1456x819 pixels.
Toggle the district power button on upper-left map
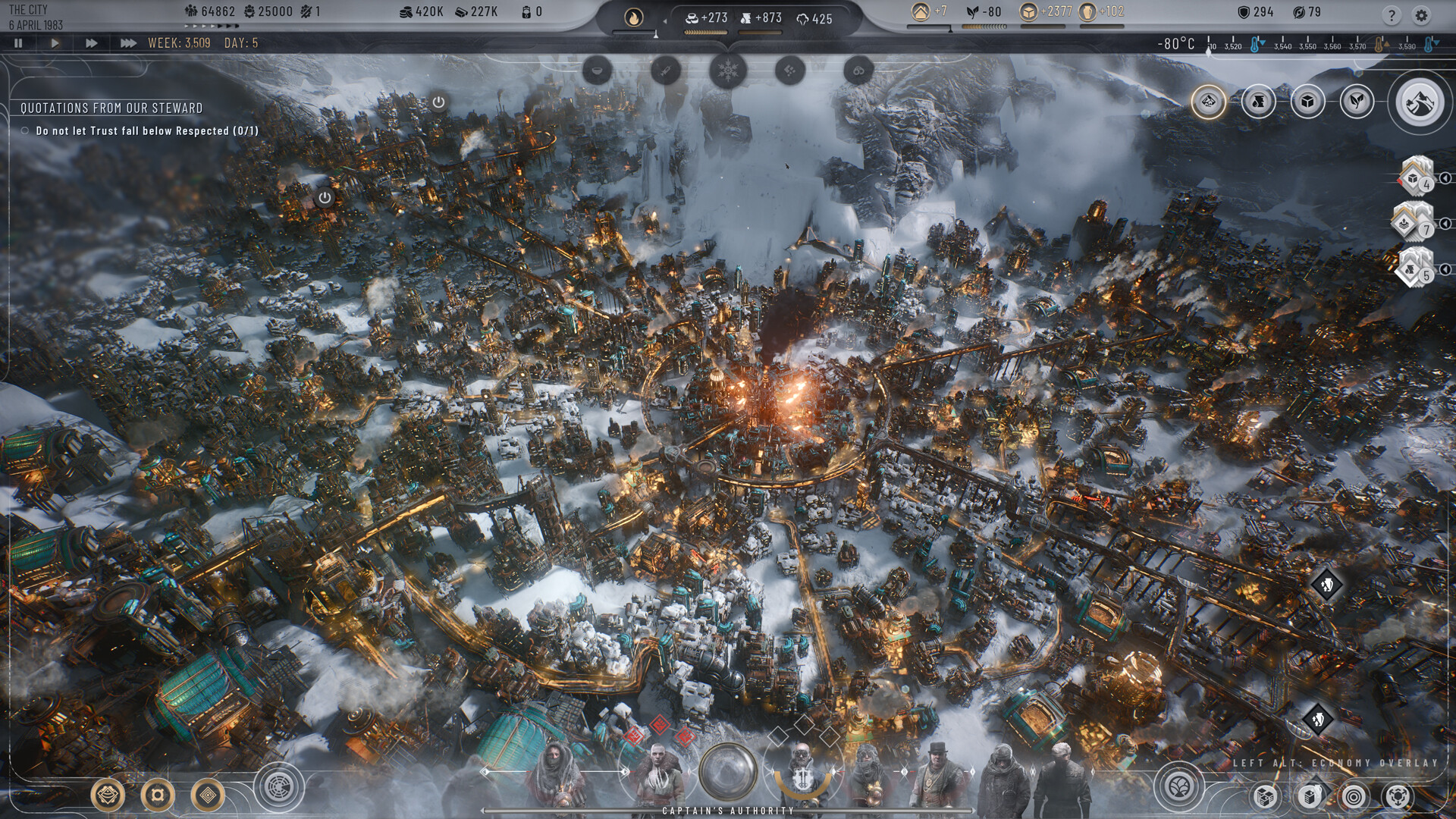pyautogui.click(x=323, y=196)
